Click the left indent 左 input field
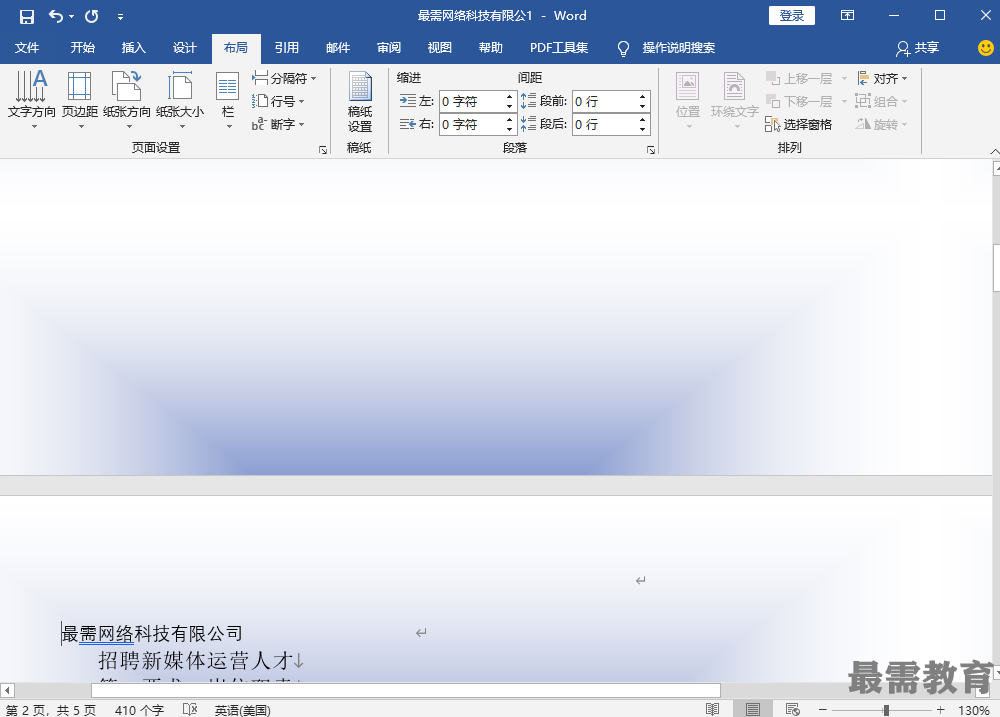 (x=471, y=101)
